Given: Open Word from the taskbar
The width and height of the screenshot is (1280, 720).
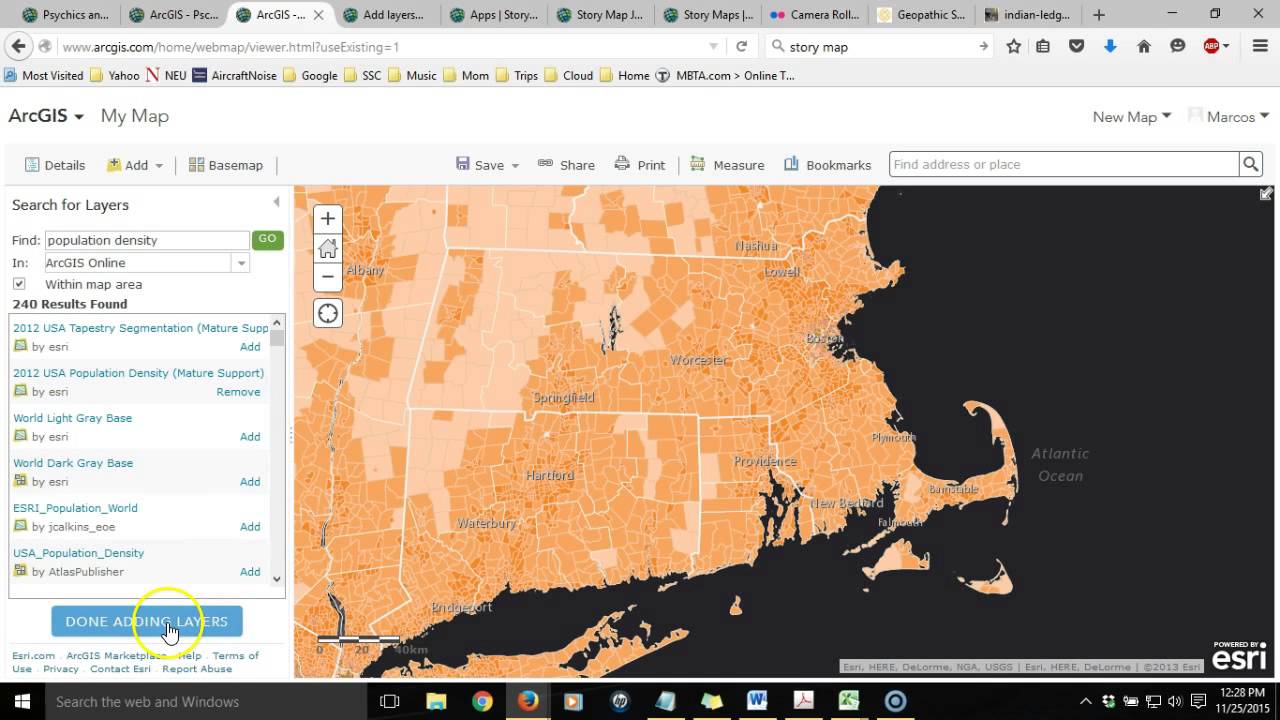Looking at the screenshot, I should coord(756,701).
